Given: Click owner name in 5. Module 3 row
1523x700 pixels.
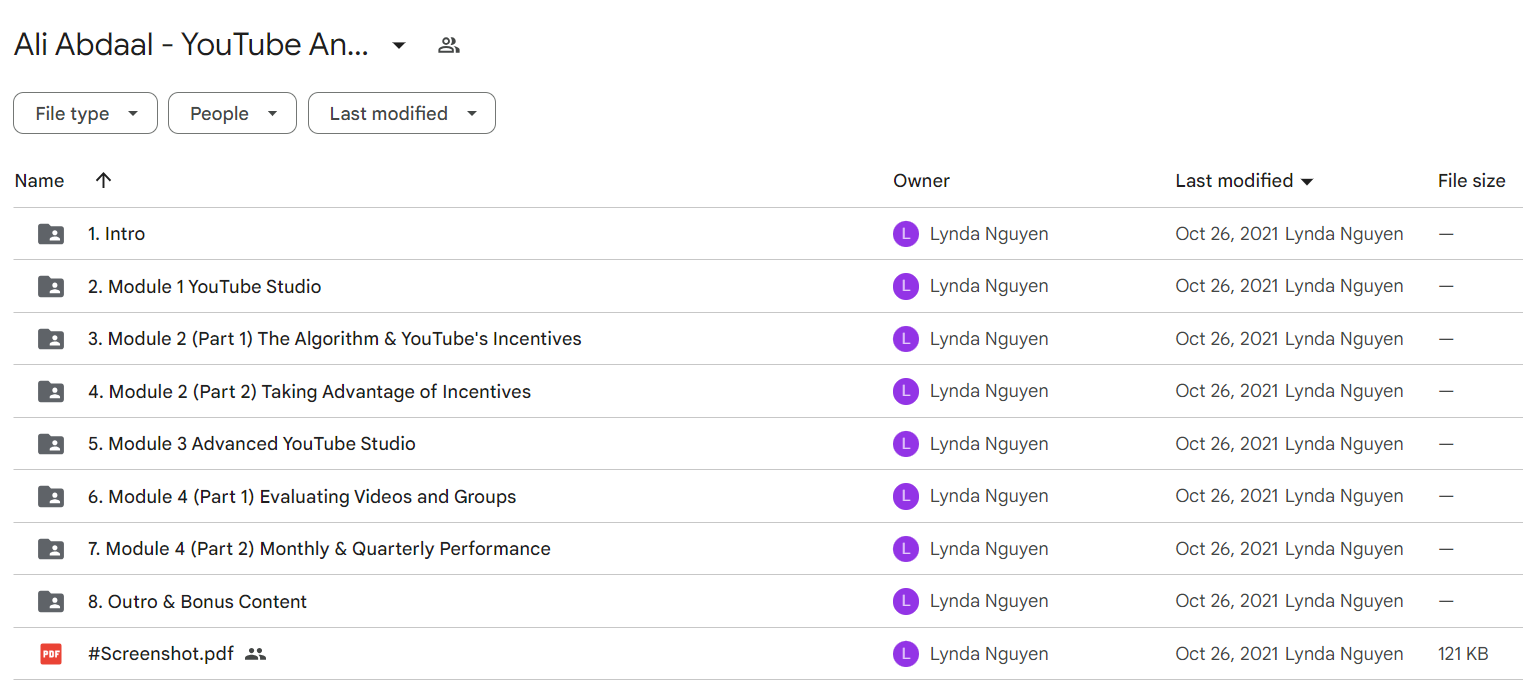Looking at the screenshot, I should [x=989, y=444].
